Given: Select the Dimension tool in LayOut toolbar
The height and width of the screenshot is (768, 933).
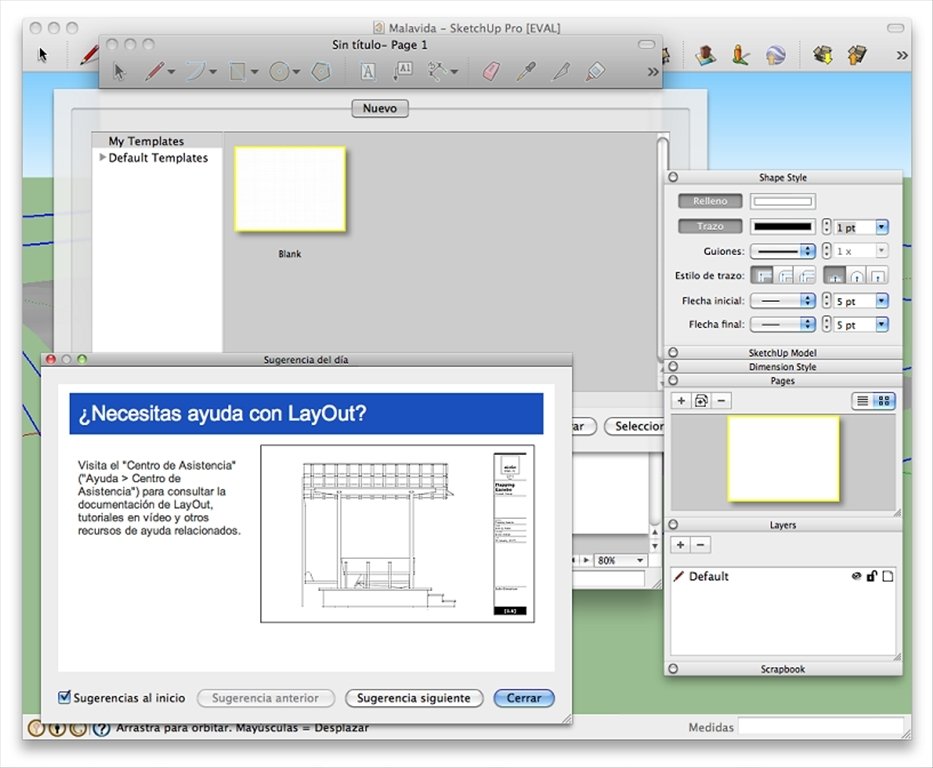Looking at the screenshot, I should [437, 72].
